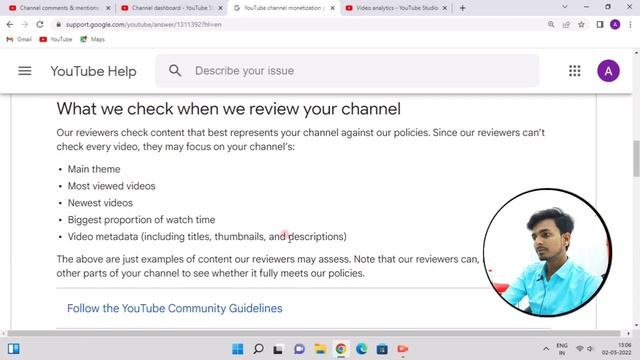Click the 'Main theme' bullet text
The width and height of the screenshot is (640, 360).
pyautogui.click(x=94, y=169)
